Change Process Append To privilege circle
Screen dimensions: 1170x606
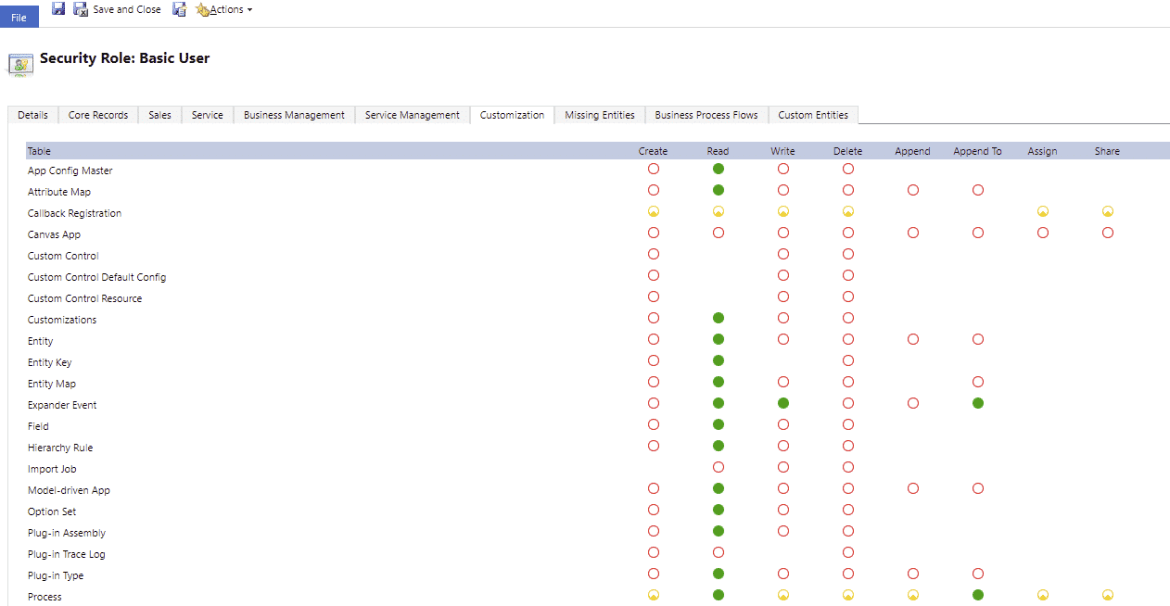coord(977,596)
